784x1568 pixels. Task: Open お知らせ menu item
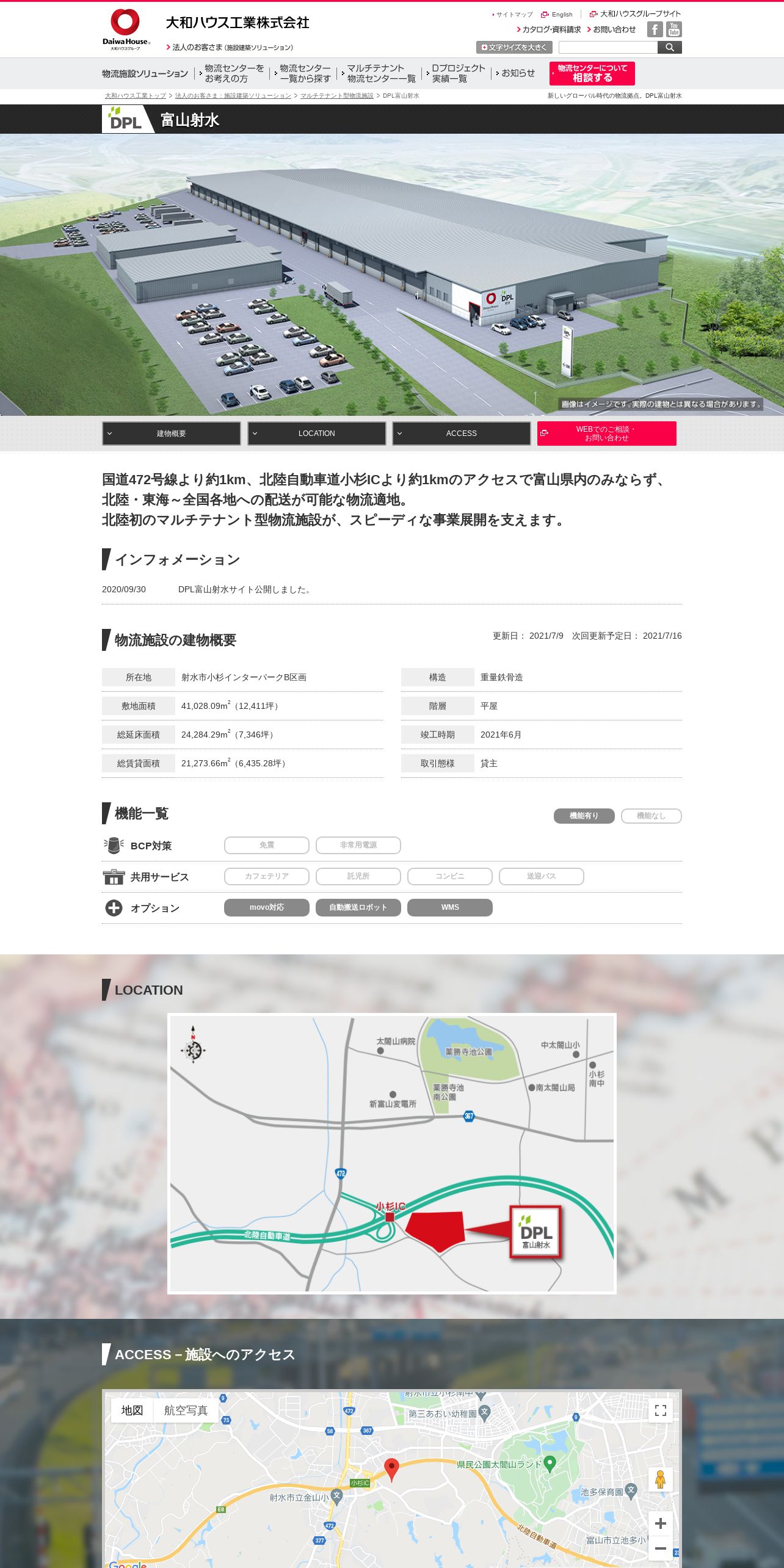pyautogui.click(x=516, y=73)
